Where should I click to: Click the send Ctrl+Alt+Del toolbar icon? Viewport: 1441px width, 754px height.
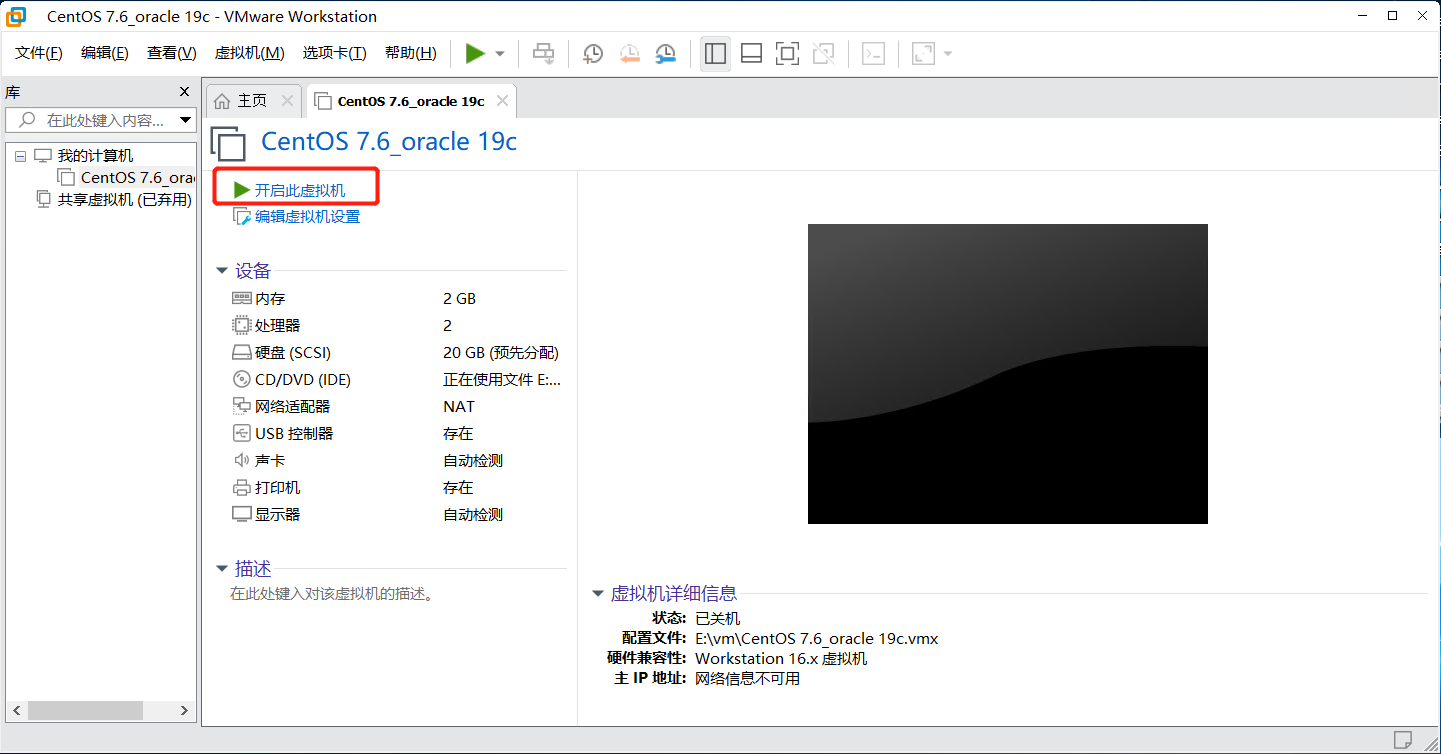[x=543, y=54]
